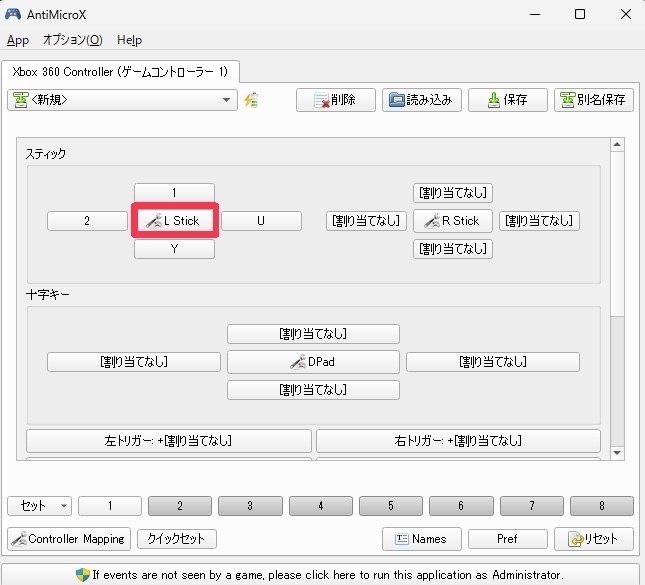Screen dimensions: 645x585
Task: Select set 7
Action: [x=532, y=506]
